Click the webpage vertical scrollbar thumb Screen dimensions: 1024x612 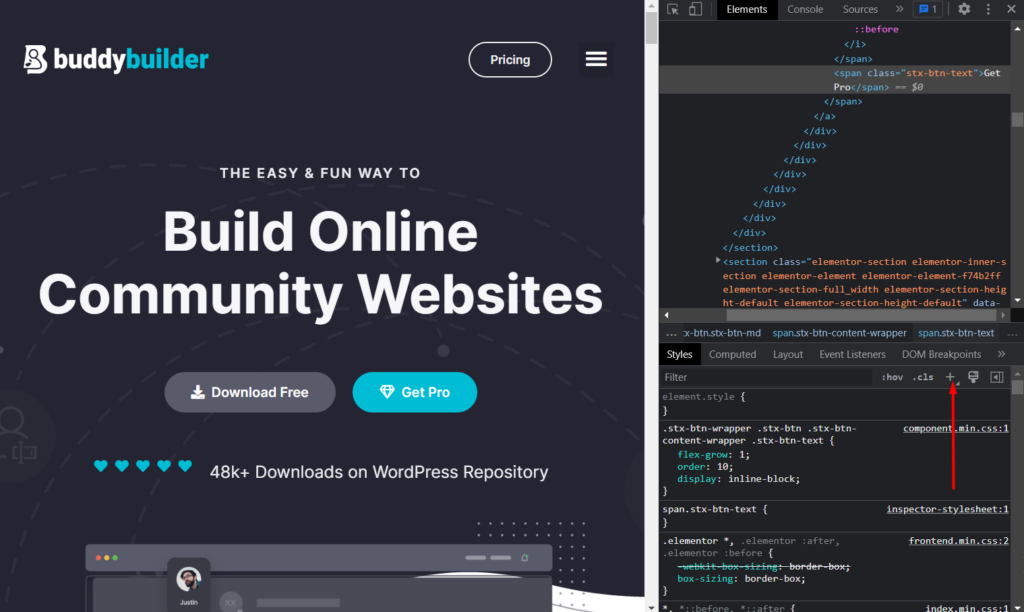tap(651, 27)
